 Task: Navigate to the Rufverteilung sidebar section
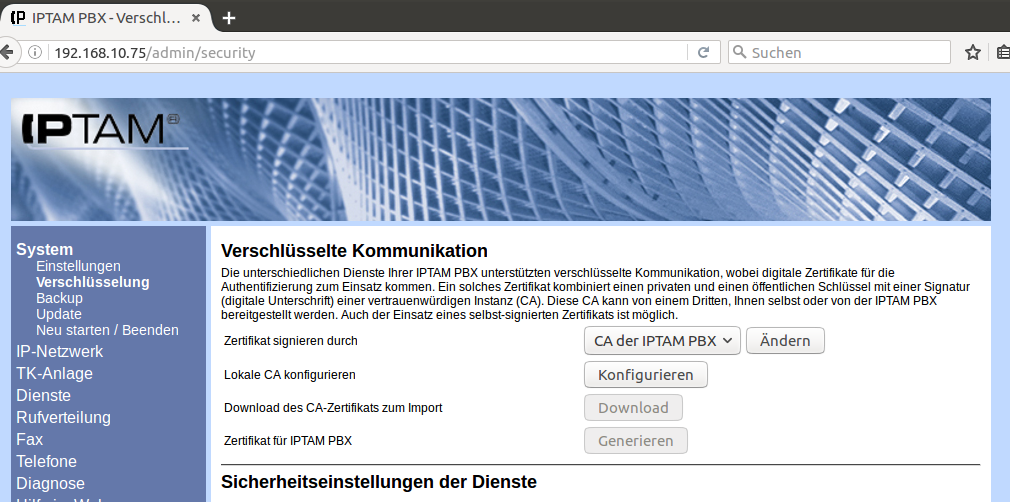pos(63,417)
